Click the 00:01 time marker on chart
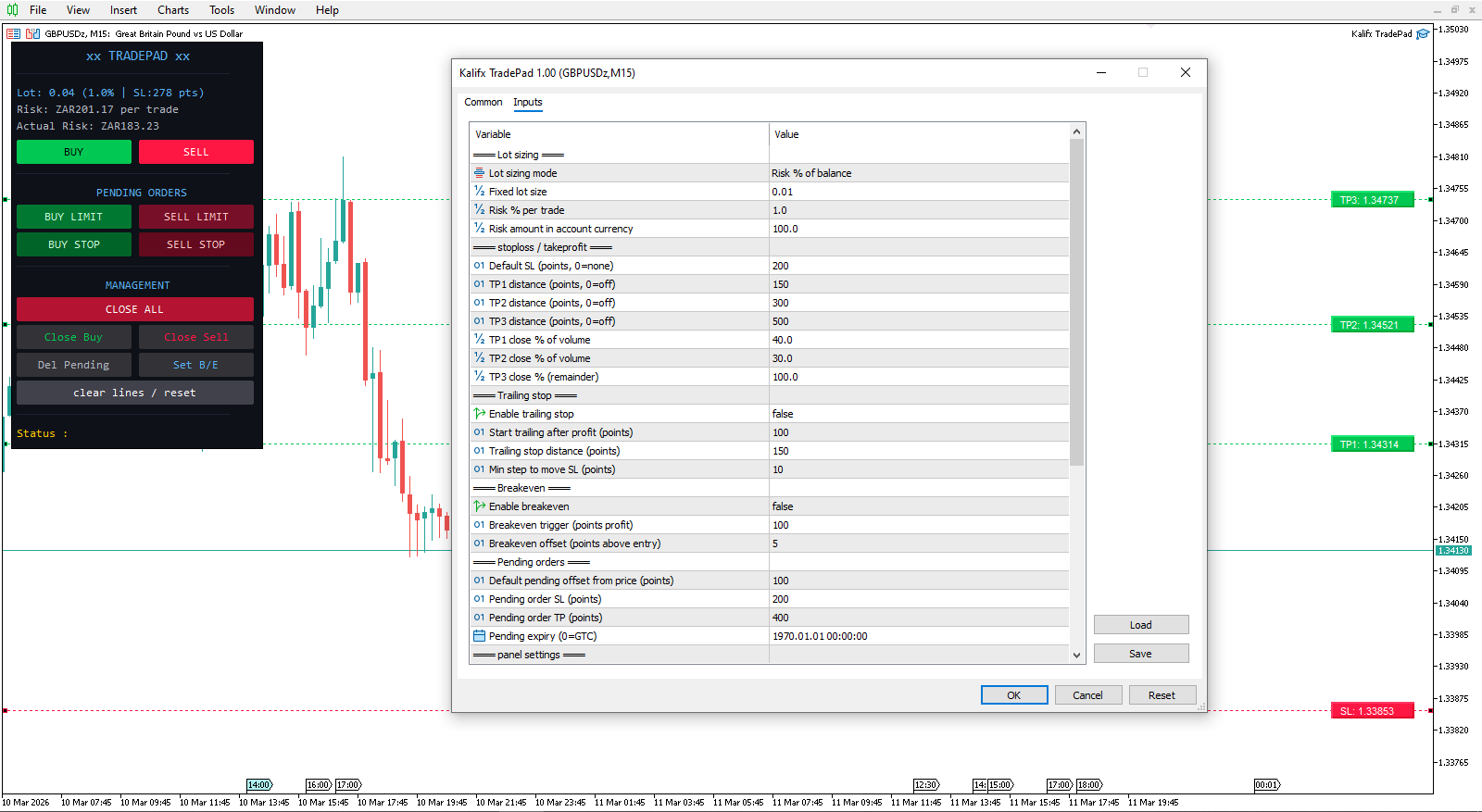1482x812 pixels. (1267, 785)
